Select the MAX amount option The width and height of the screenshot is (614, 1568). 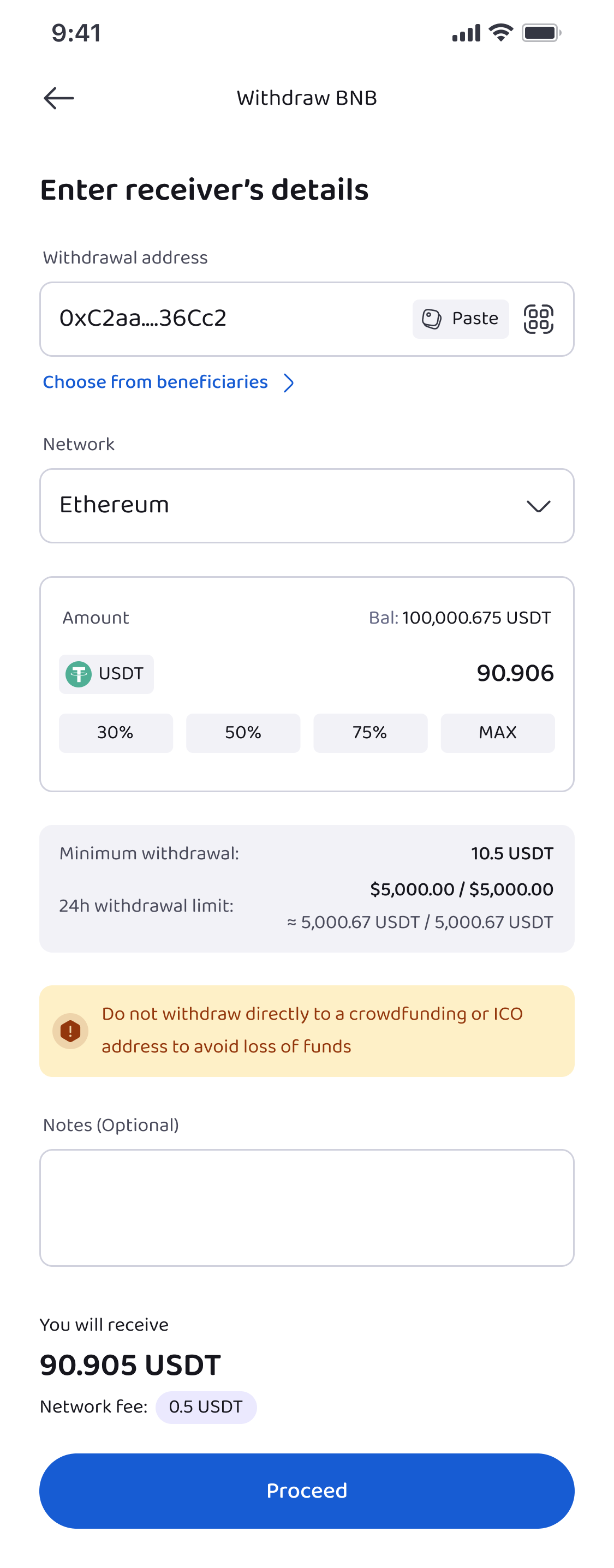click(498, 733)
